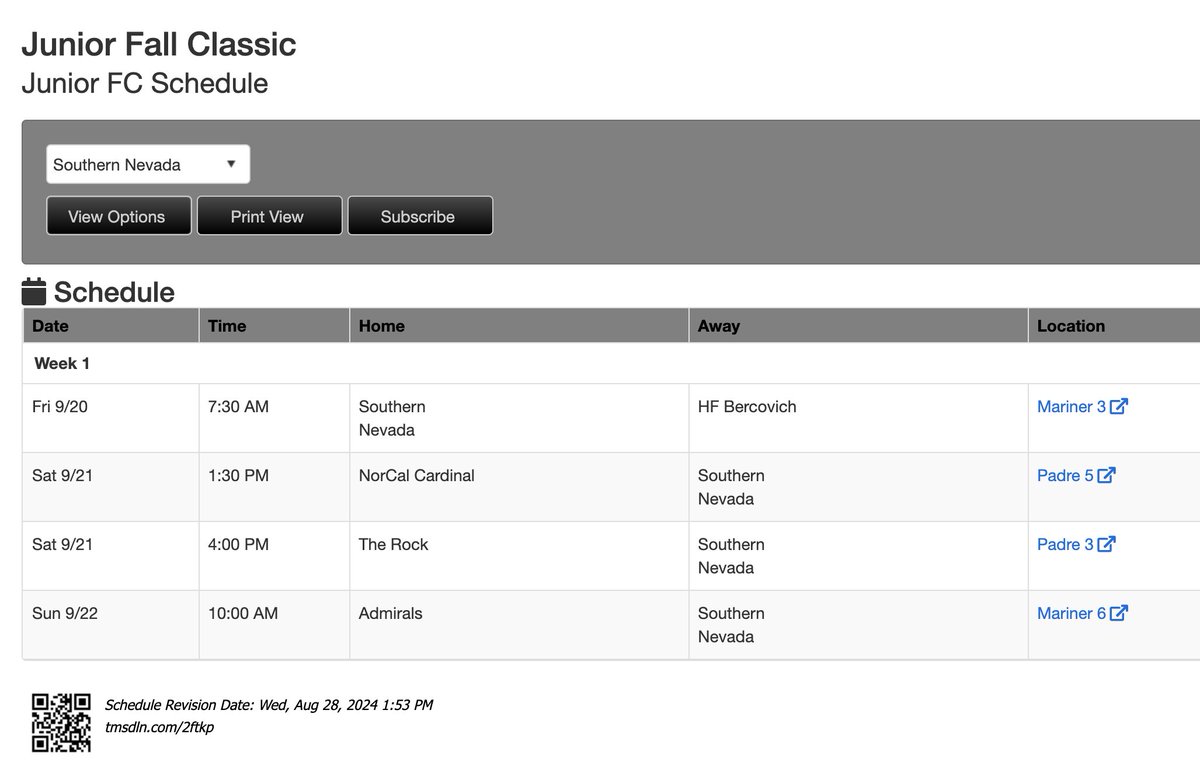The image size is (1200, 776).
Task: Open the View Options menu
Action: 118,215
